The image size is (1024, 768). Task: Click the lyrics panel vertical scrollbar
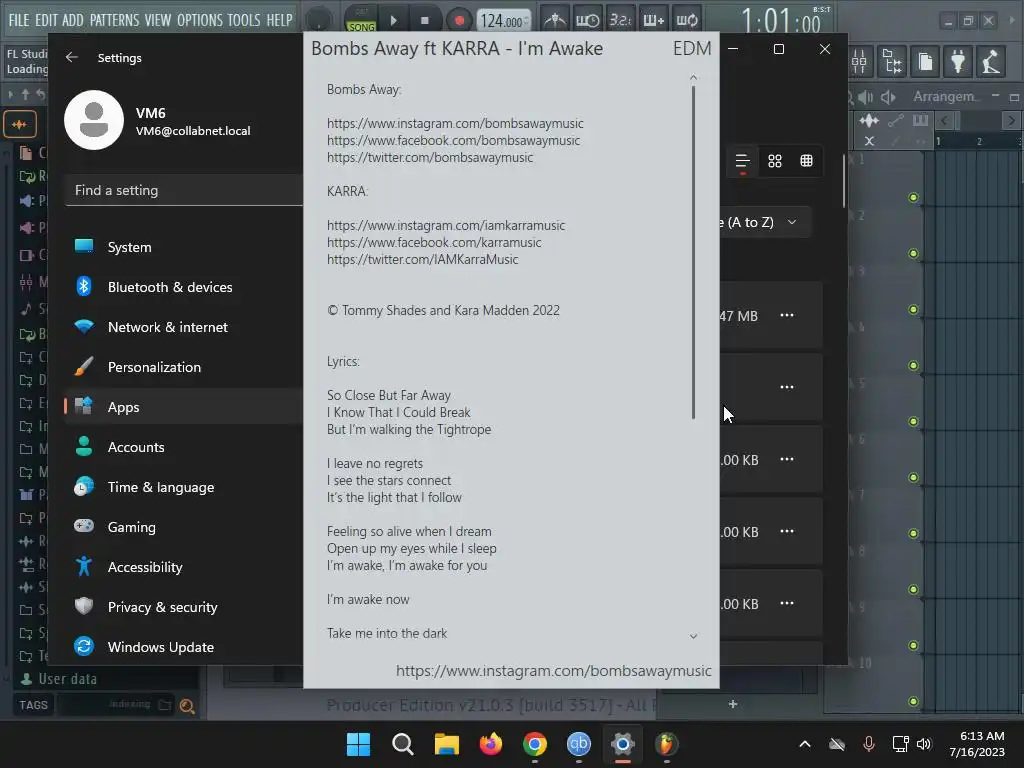click(693, 252)
